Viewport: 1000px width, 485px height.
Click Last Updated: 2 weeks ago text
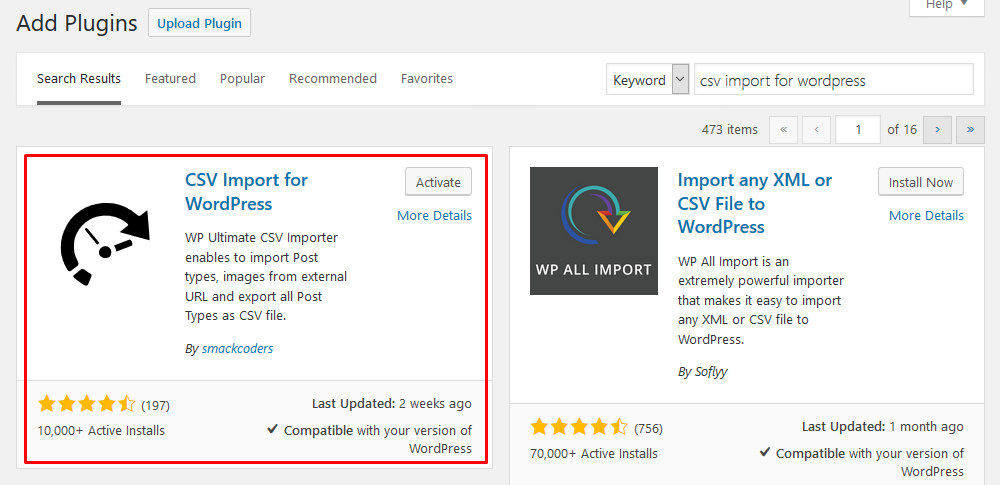click(x=392, y=403)
